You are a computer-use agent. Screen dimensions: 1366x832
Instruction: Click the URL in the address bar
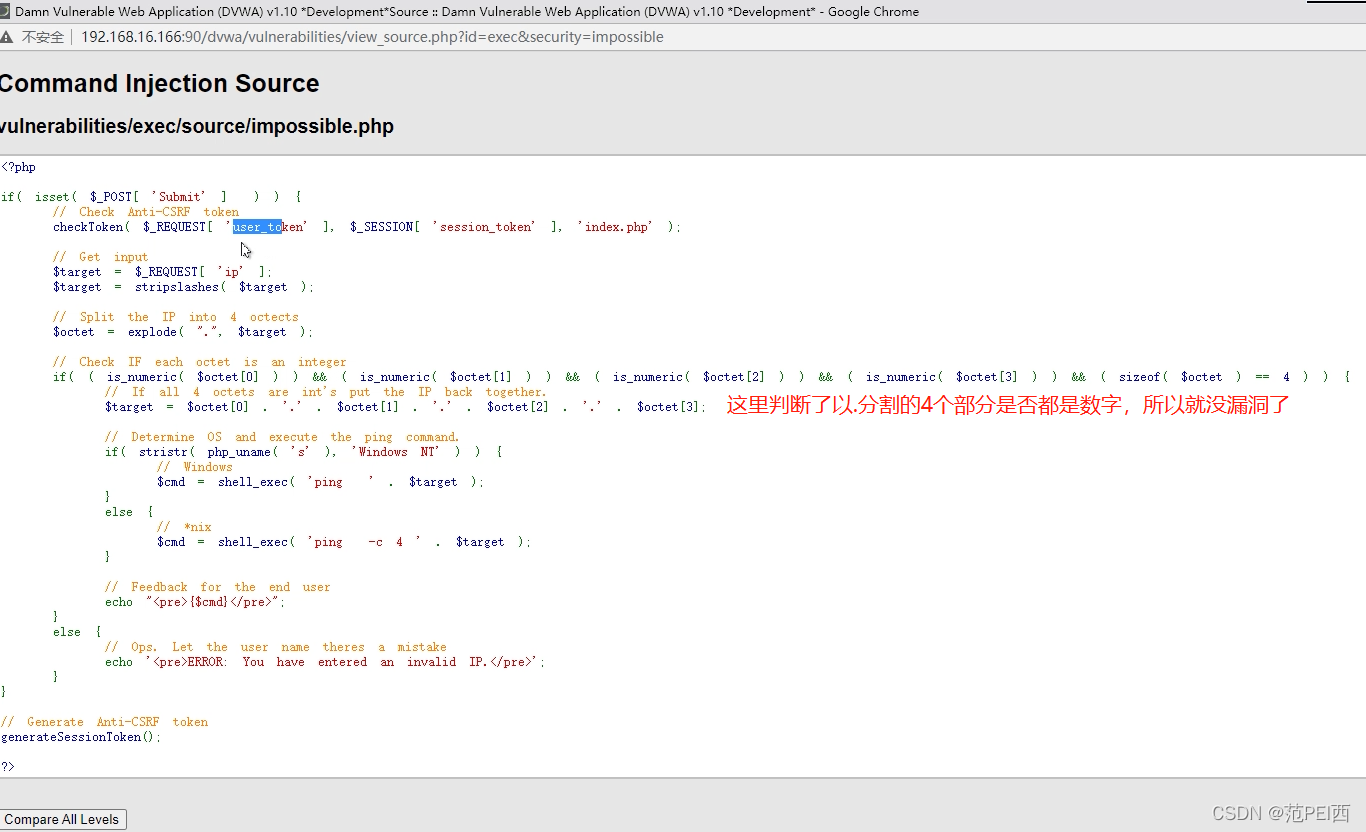pos(372,37)
